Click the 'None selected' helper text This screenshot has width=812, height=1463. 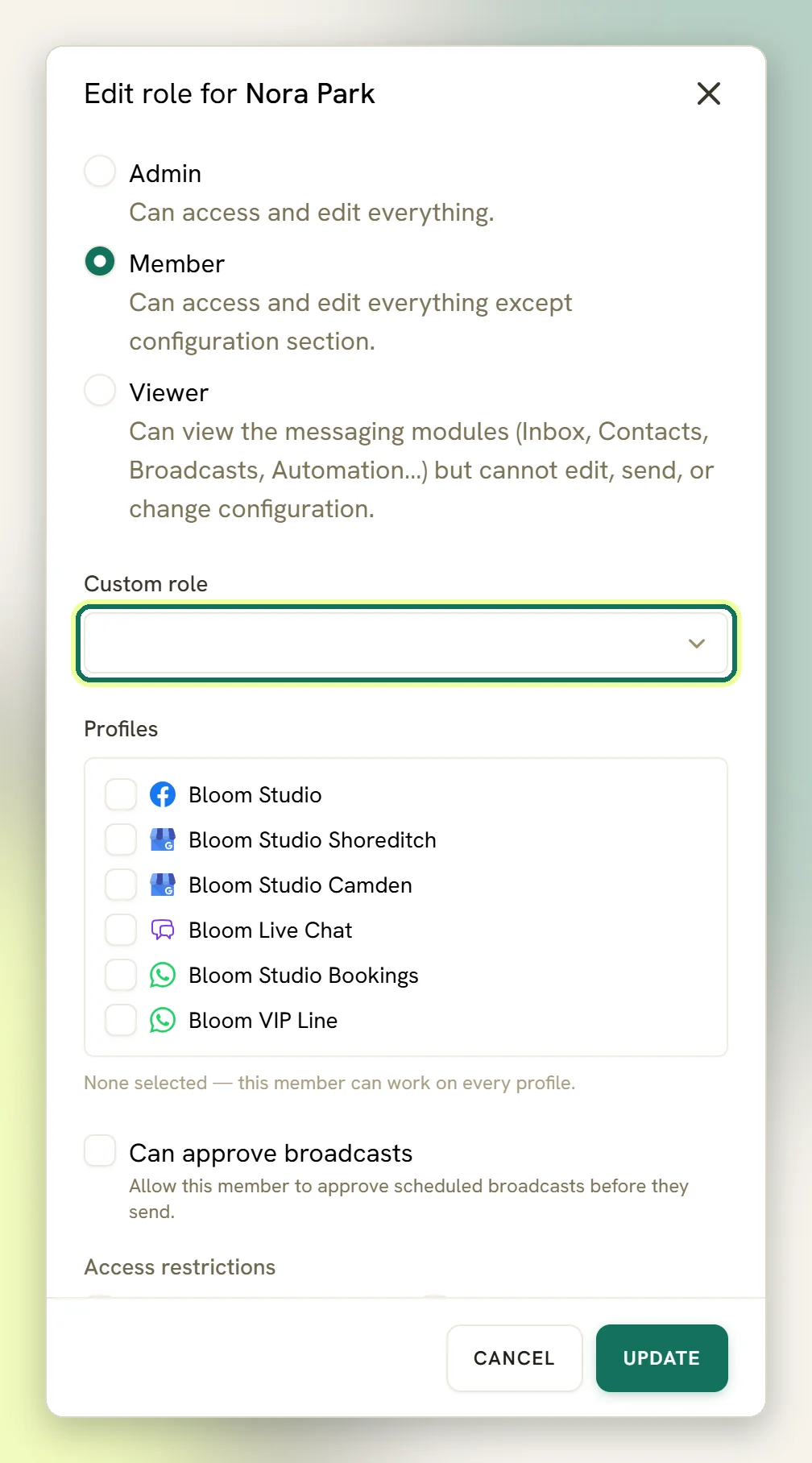pyautogui.click(x=329, y=1083)
